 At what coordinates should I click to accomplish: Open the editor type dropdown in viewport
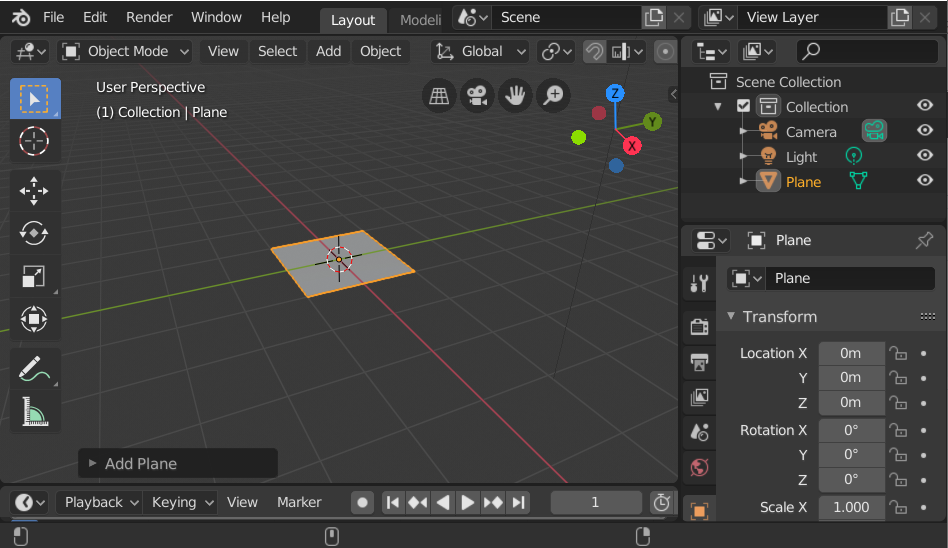[30, 52]
